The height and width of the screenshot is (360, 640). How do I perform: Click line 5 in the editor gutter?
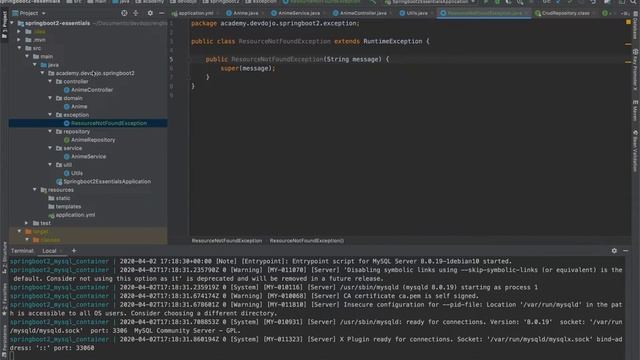[171, 60]
